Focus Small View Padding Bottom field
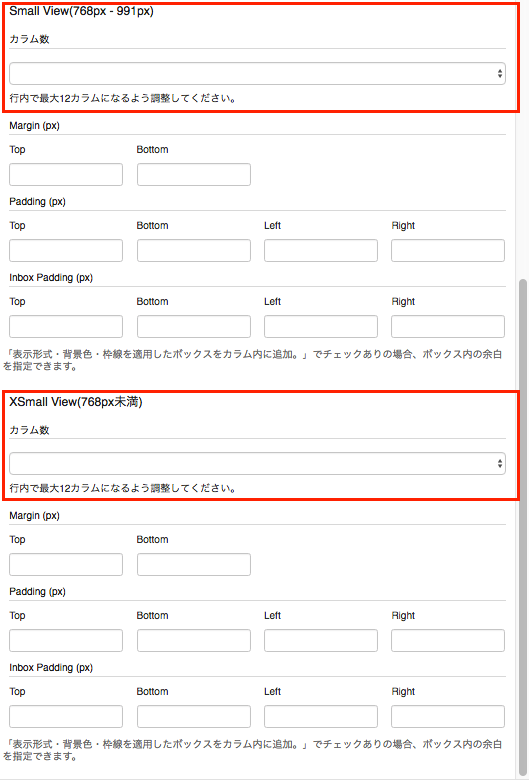Screen dimensions: 529x782 coord(193,250)
